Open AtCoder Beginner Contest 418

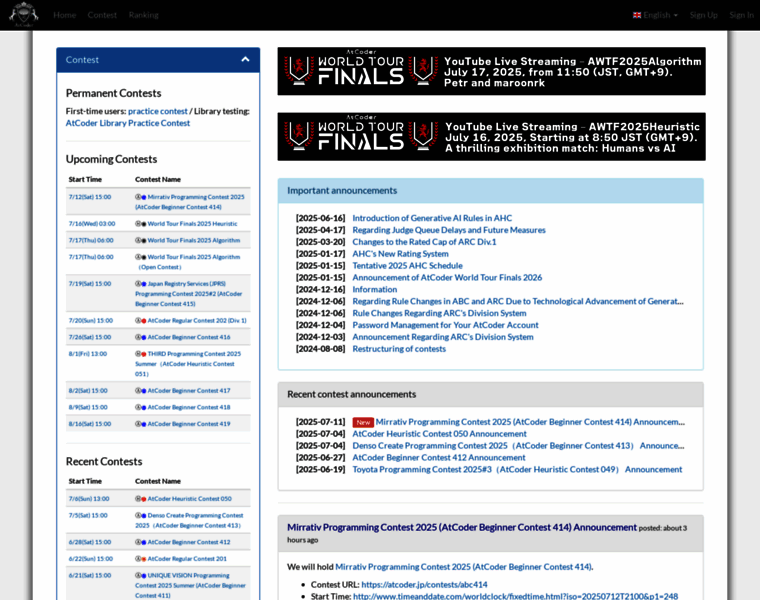(189, 407)
